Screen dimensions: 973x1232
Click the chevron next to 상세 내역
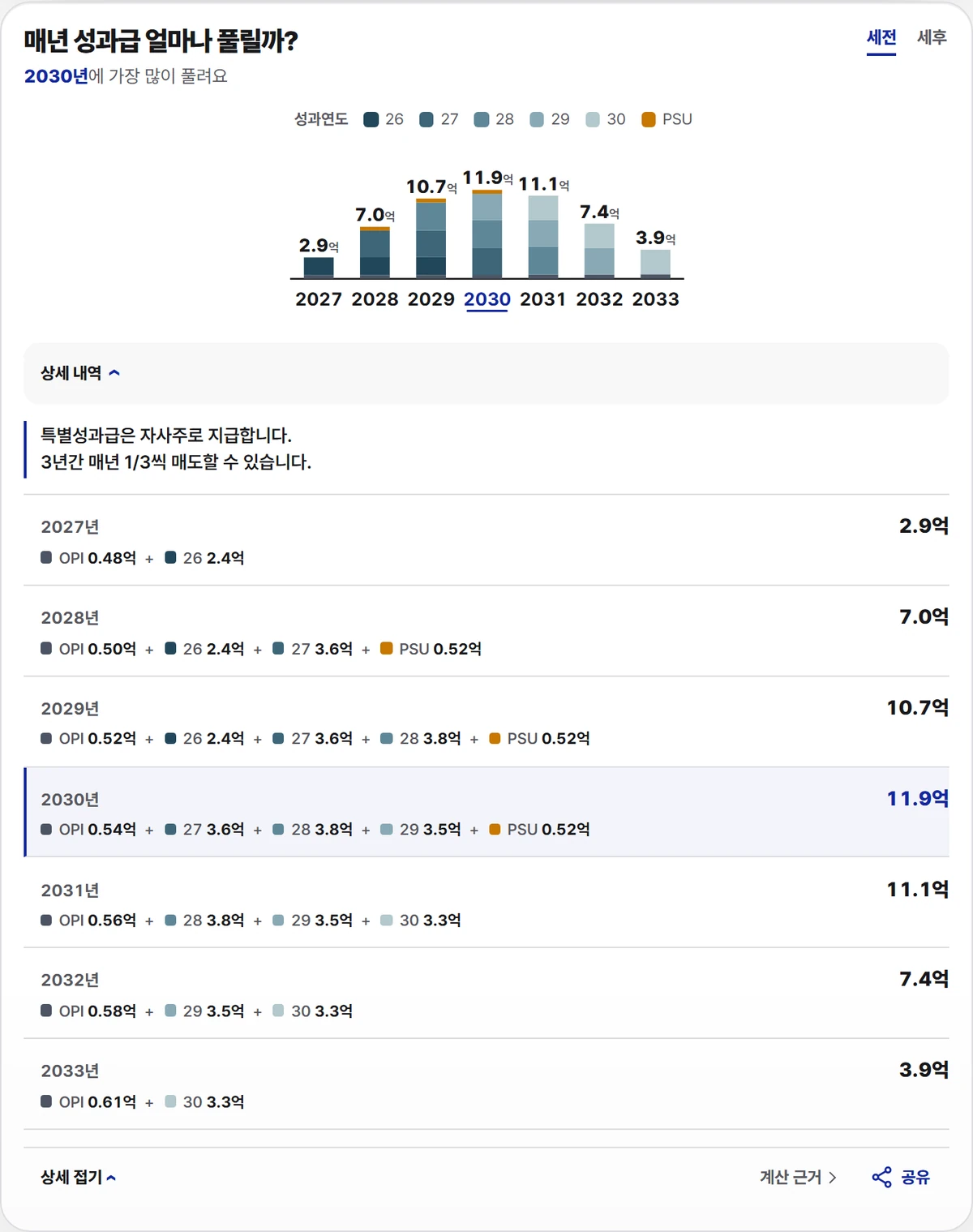tap(114, 373)
